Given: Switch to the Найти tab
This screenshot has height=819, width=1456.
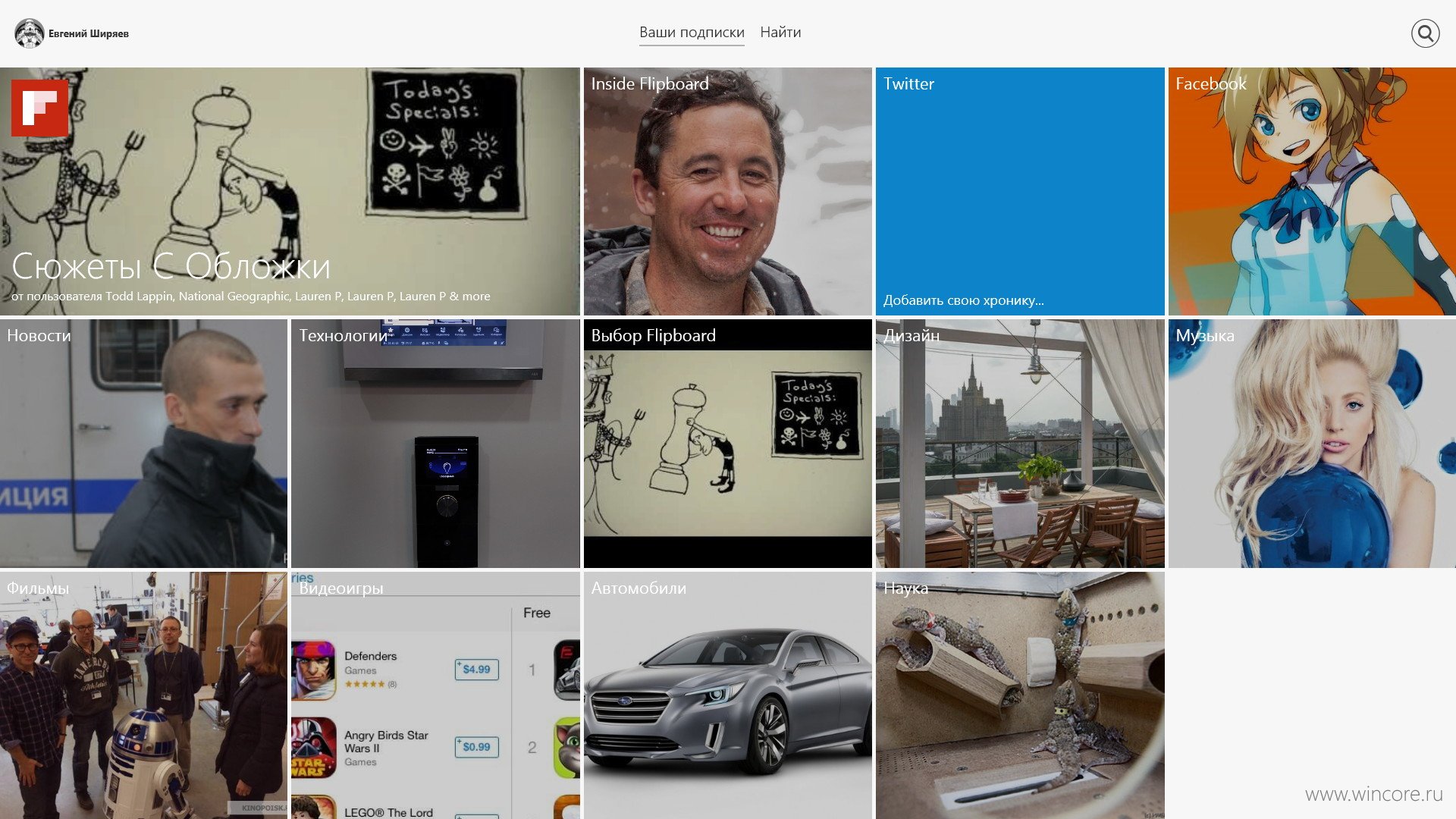Looking at the screenshot, I should tap(780, 33).
